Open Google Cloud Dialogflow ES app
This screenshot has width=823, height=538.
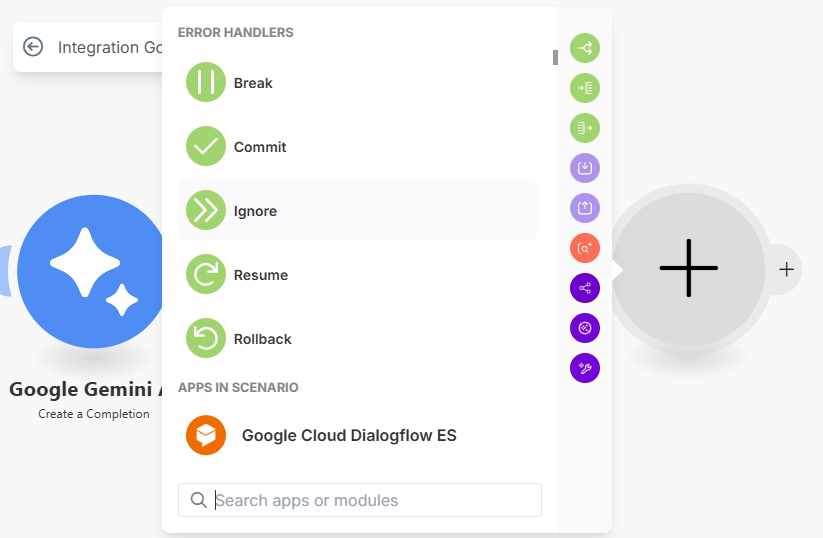[x=349, y=435]
